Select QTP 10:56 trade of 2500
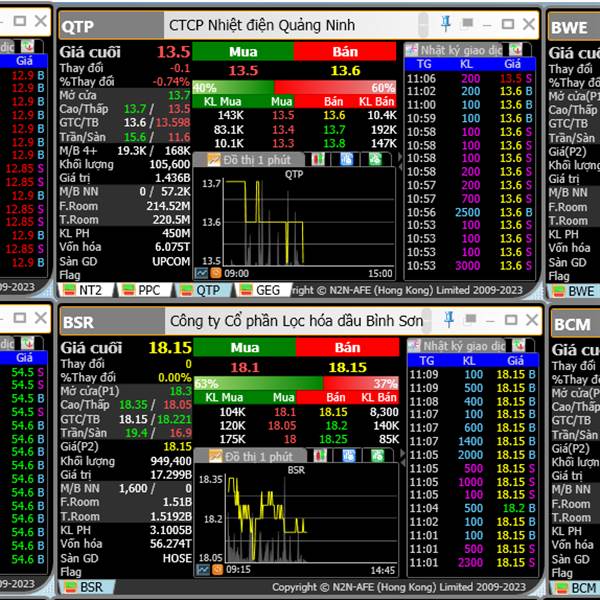This screenshot has width=600, height=600. point(470,212)
